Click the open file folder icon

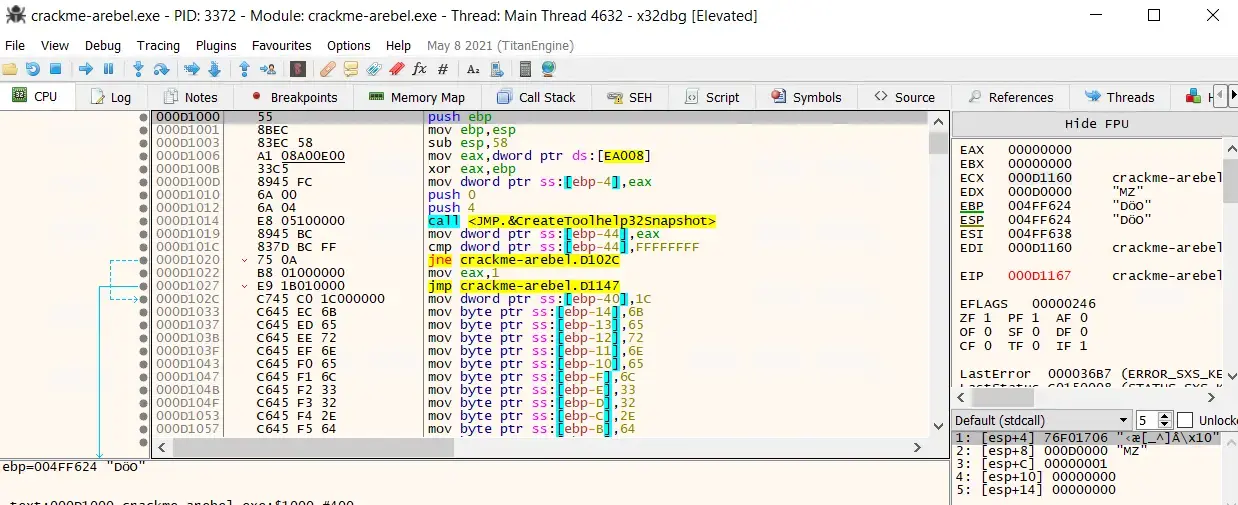(x=10, y=69)
